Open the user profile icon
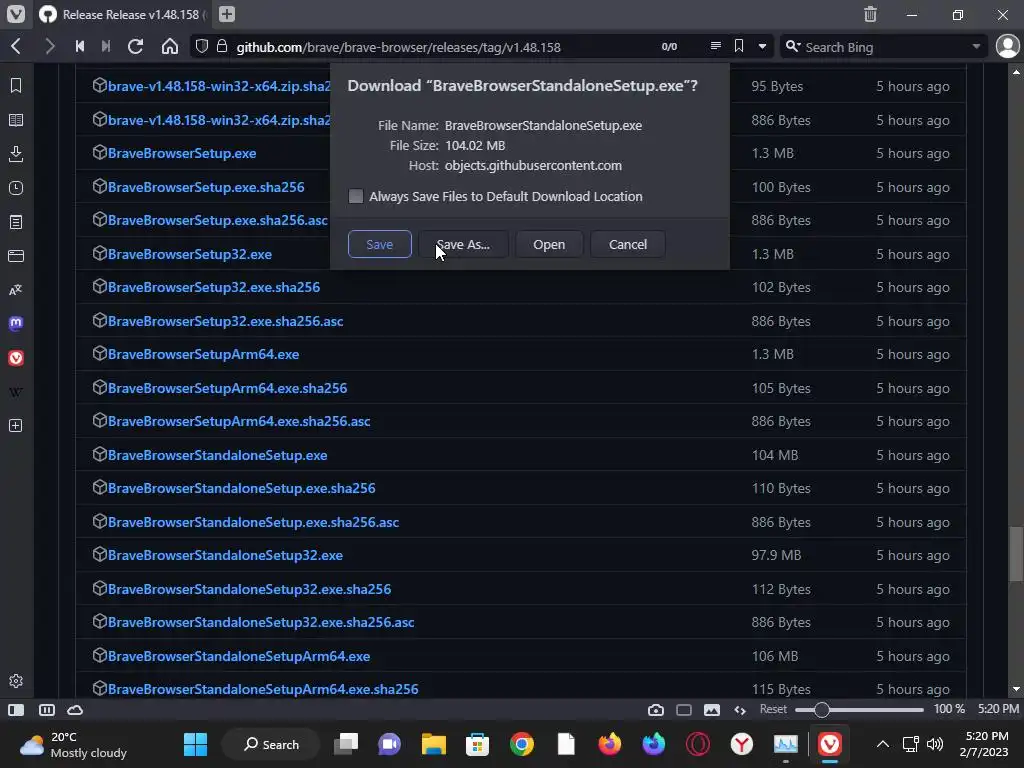The image size is (1024, 768). 1008,46
